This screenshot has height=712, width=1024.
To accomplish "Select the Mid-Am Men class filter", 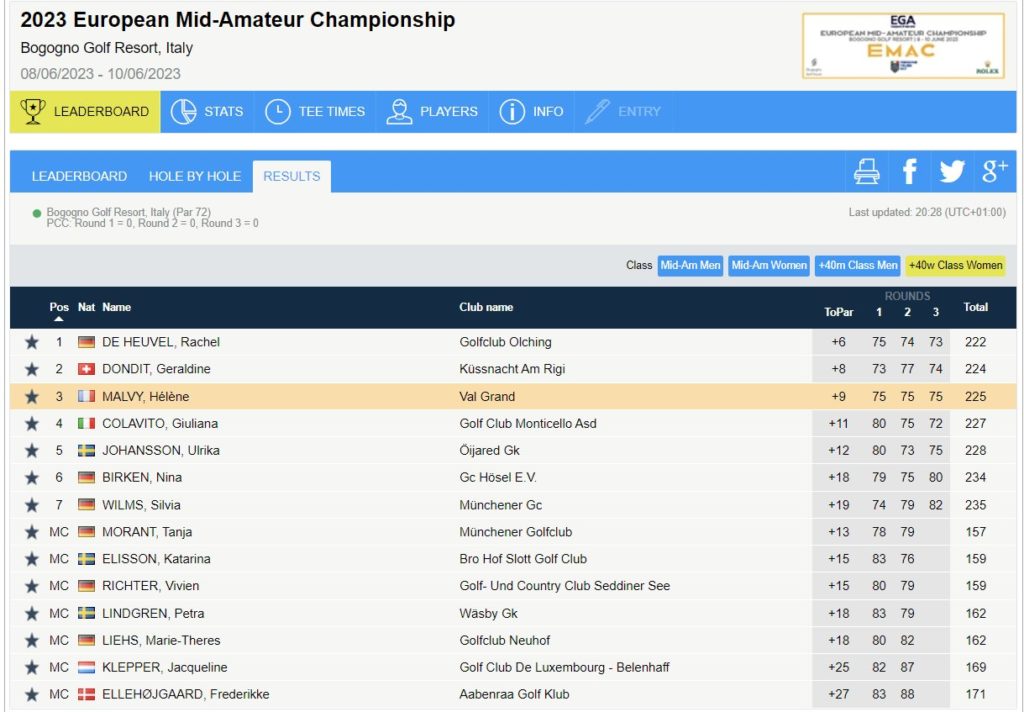I will (x=690, y=265).
